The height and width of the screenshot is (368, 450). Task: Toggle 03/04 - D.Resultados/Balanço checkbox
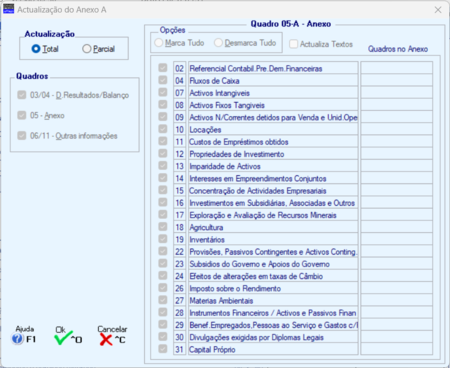click(22, 95)
